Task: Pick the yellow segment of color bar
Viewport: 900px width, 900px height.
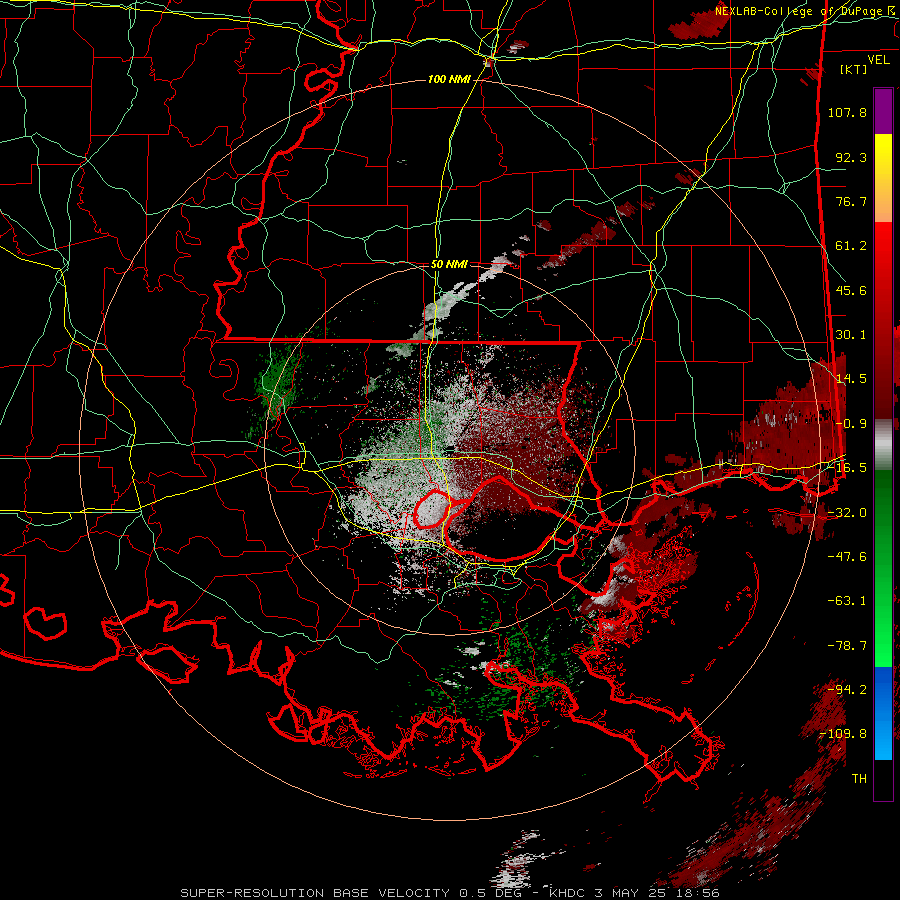Action: [x=883, y=166]
